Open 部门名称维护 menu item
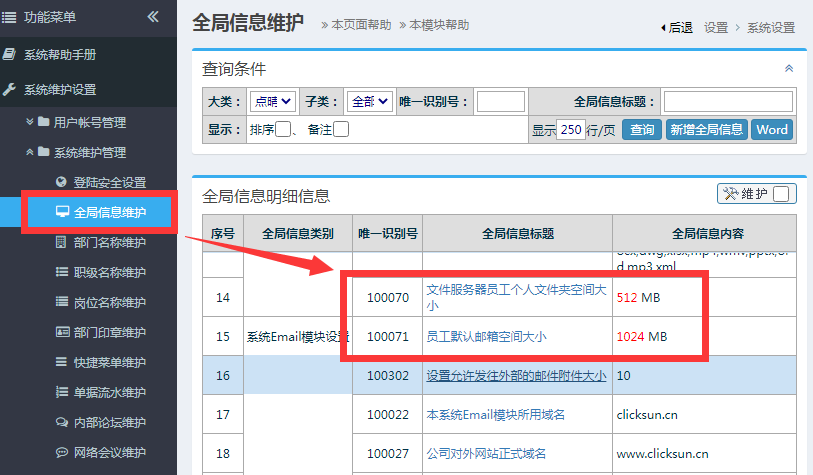This screenshot has height=475, width=813. pos(110,243)
